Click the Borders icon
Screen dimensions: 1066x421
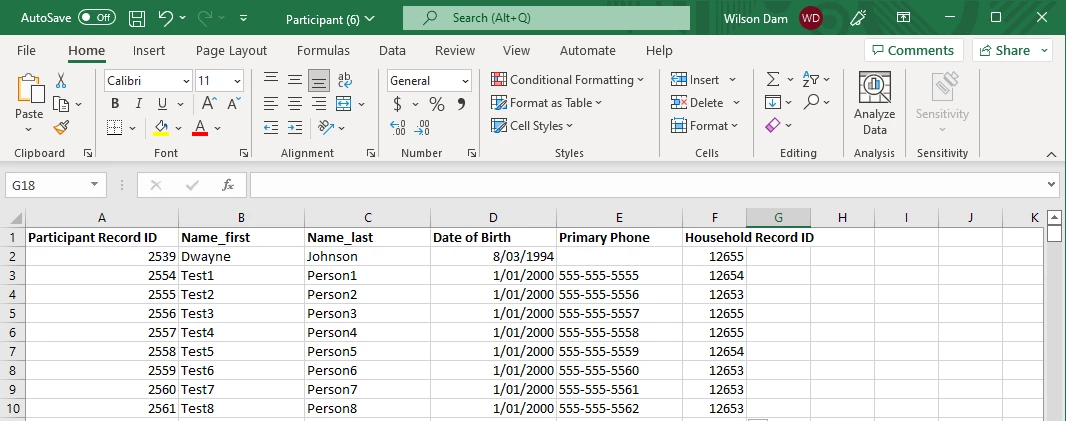click(115, 127)
